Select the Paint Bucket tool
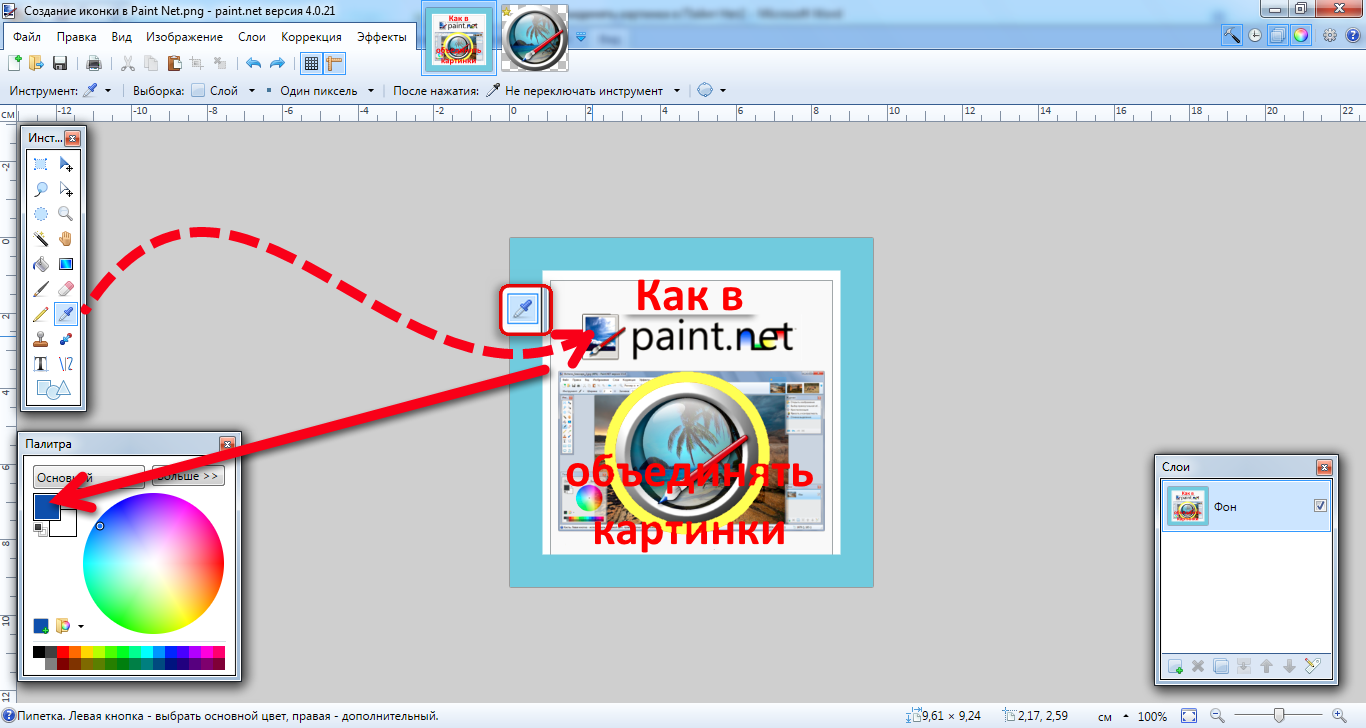This screenshot has width=1366, height=728. (x=41, y=264)
